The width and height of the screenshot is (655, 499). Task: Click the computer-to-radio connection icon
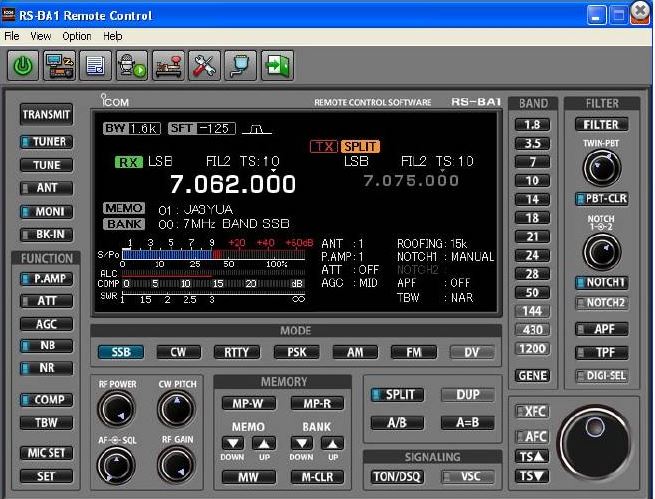pyautogui.click(x=59, y=65)
